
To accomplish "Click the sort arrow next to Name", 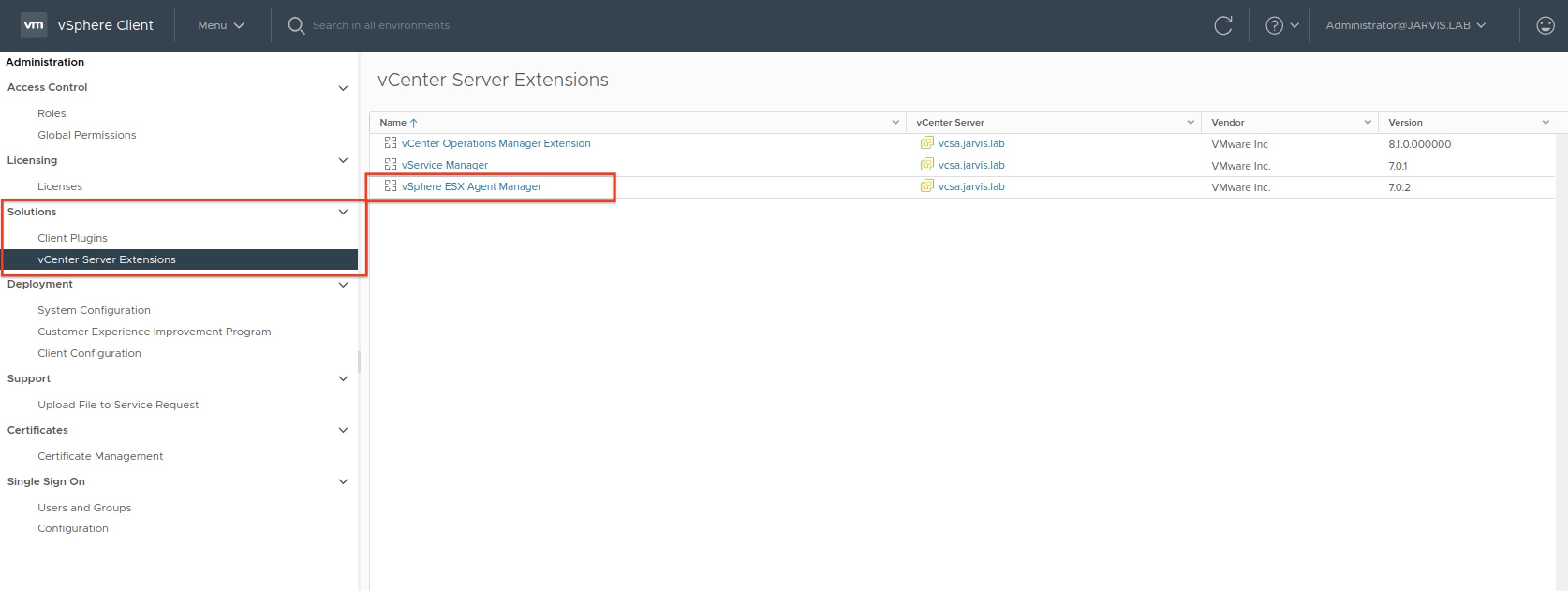I will 414,122.
